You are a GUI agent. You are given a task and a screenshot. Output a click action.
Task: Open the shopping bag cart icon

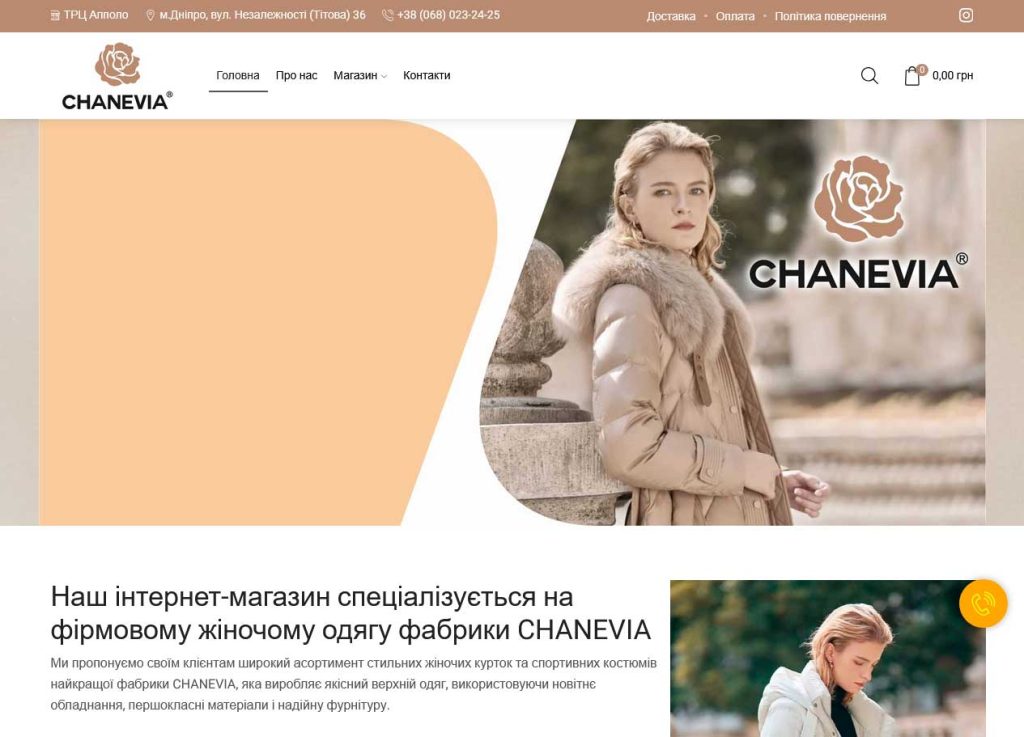912,76
